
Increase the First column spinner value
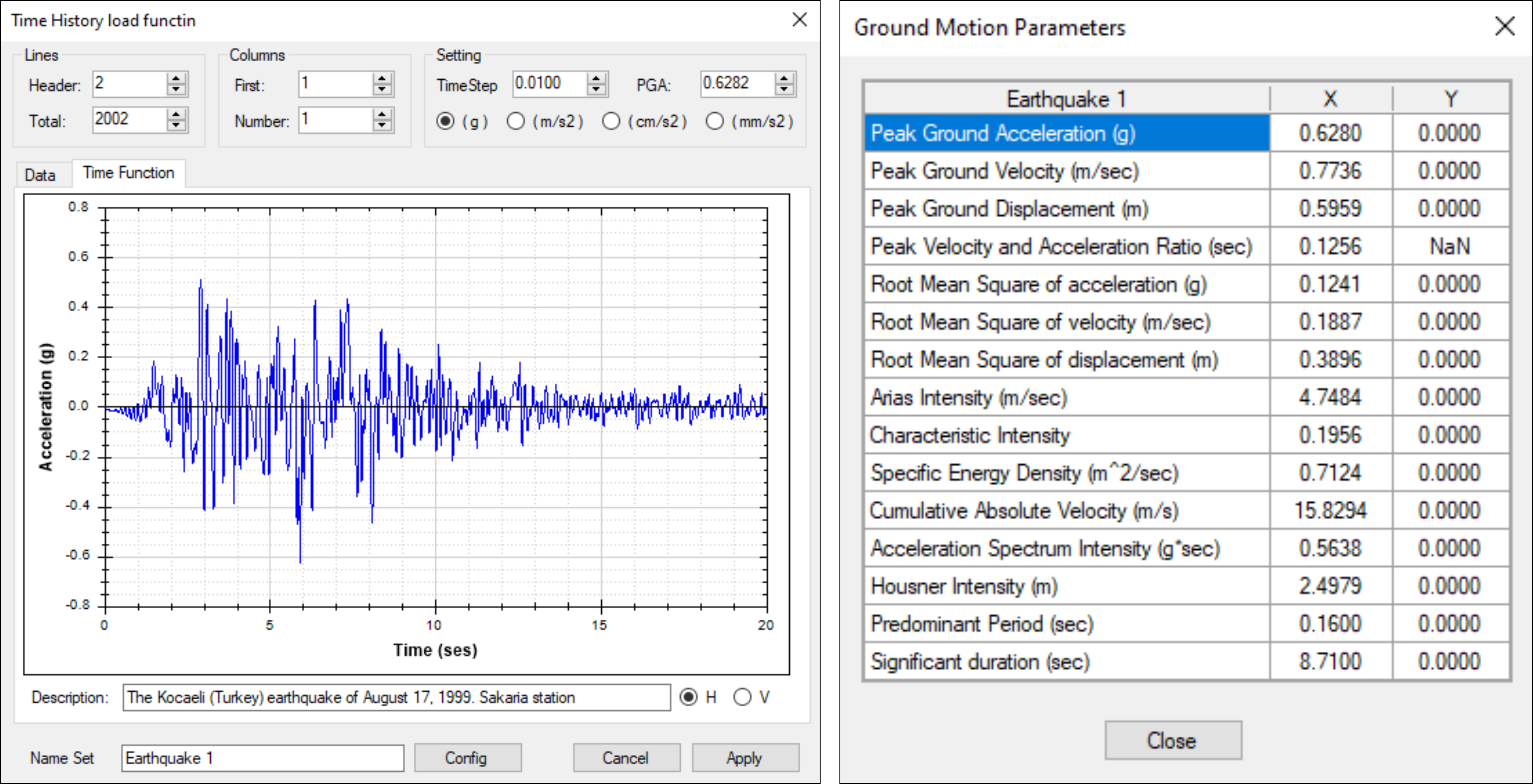coord(382,79)
